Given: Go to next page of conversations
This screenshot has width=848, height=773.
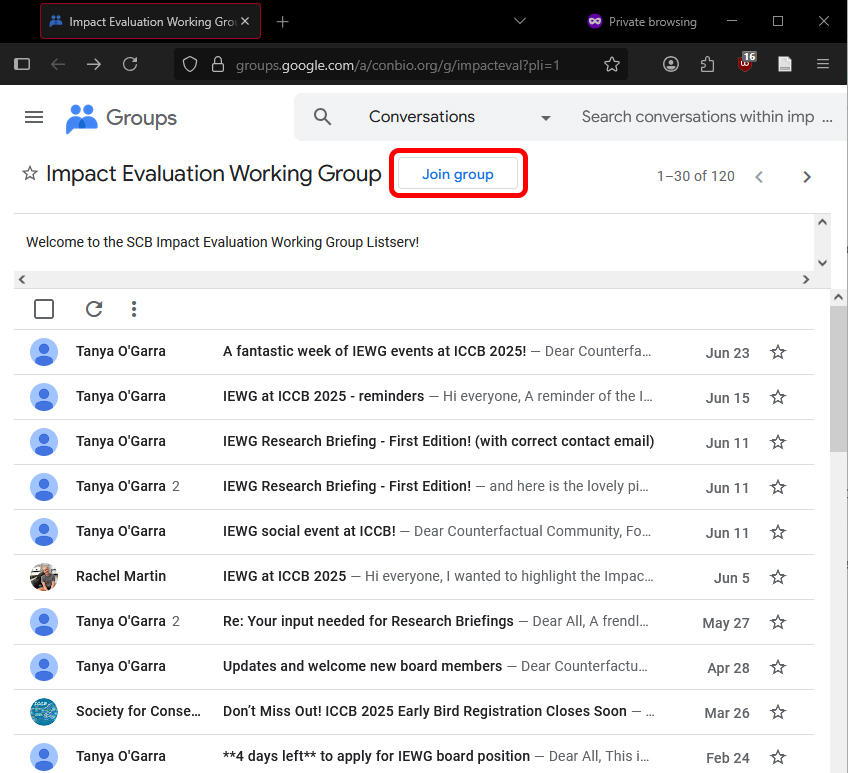Looking at the screenshot, I should point(807,177).
